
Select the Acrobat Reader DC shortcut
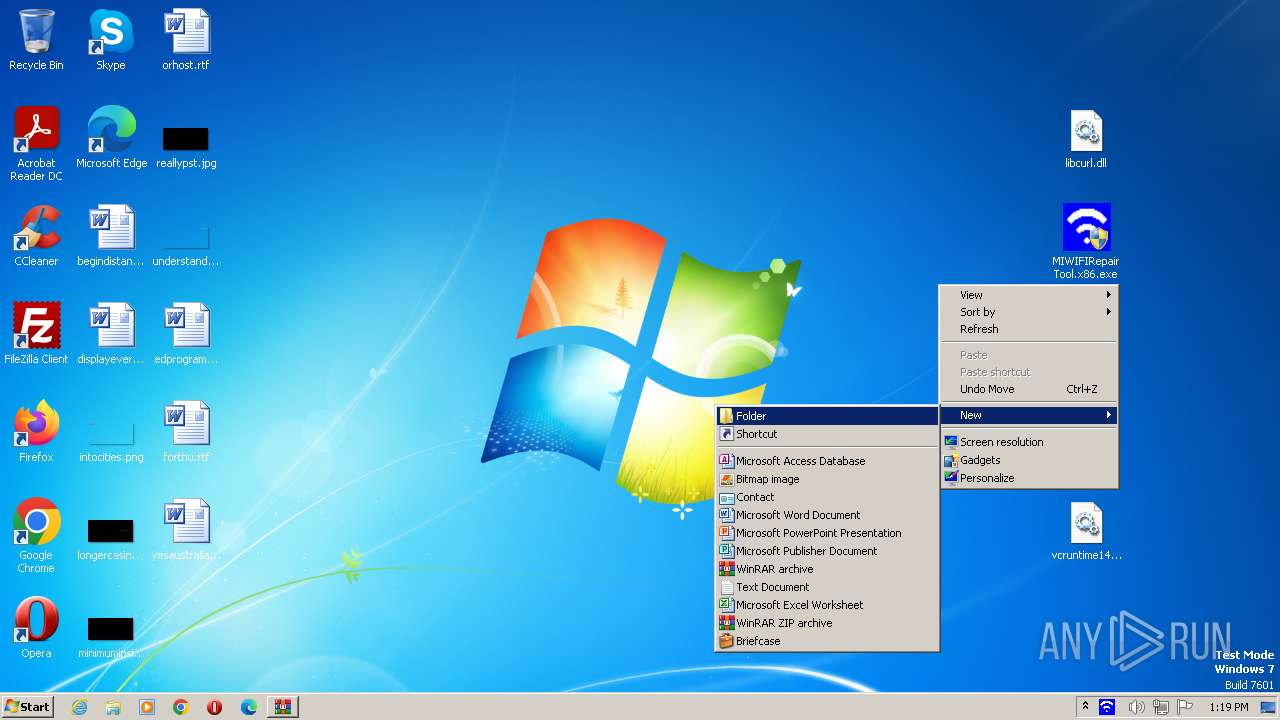36,143
